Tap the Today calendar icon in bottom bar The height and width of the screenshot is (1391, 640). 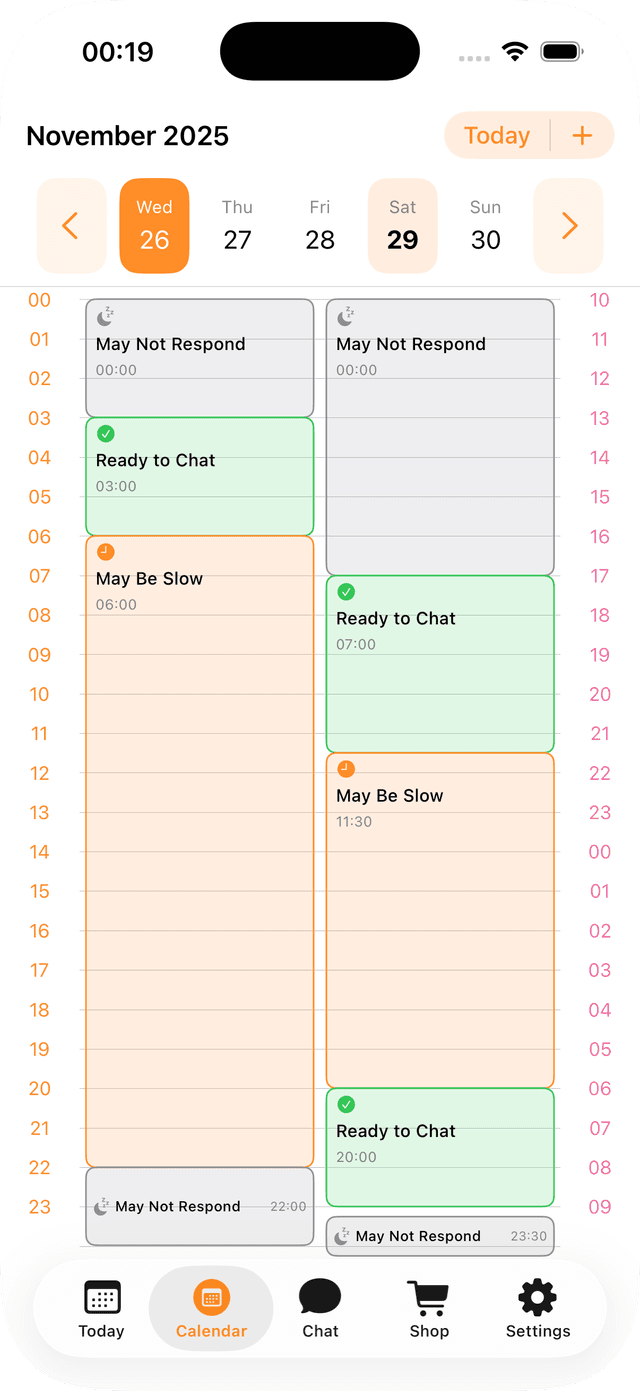point(100,1297)
